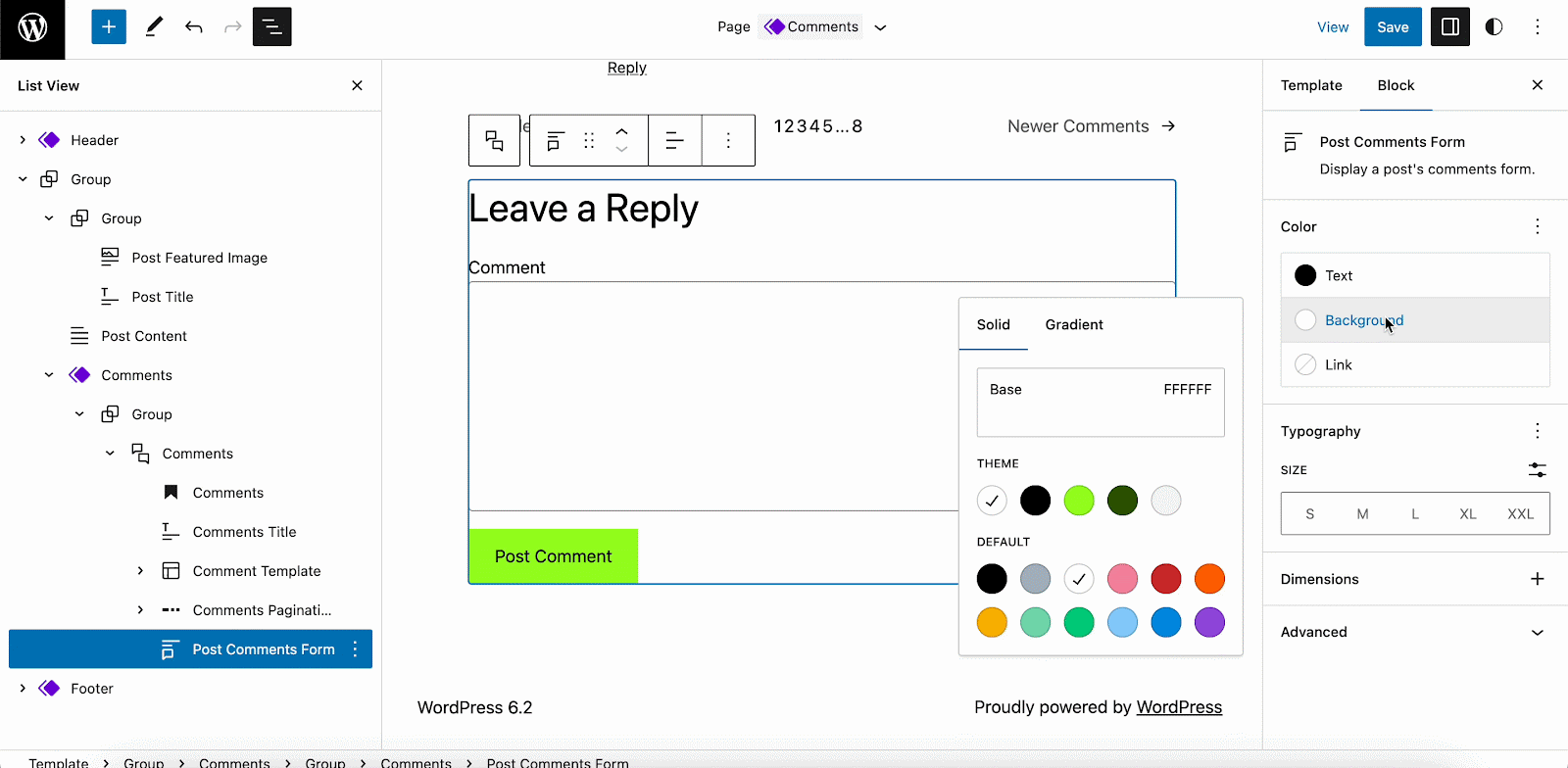This screenshot has width=1568, height=768.
Task: Toggle the Settings sidebar panel icon
Action: click(x=1450, y=27)
